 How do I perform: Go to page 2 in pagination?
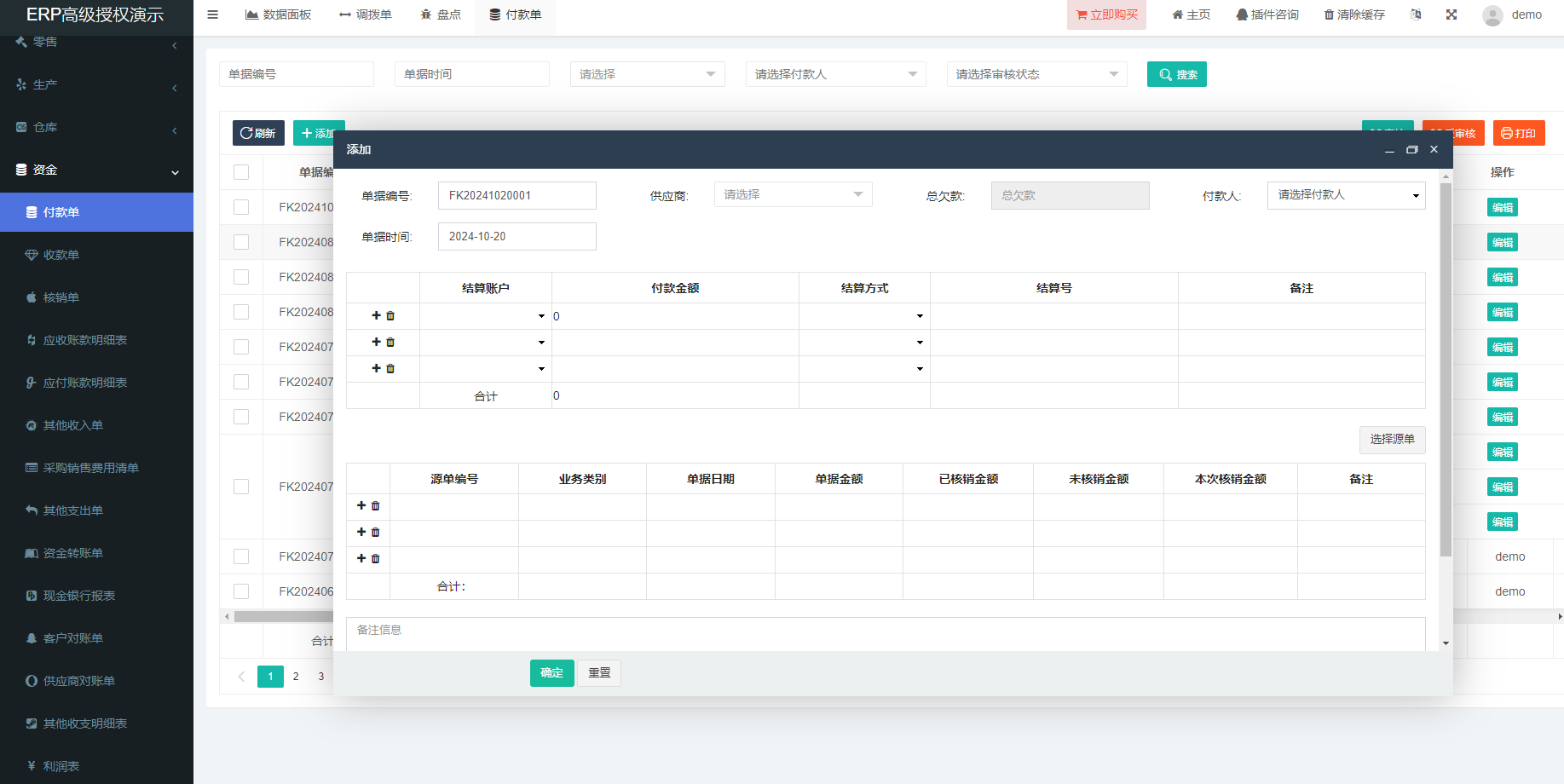(296, 676)
